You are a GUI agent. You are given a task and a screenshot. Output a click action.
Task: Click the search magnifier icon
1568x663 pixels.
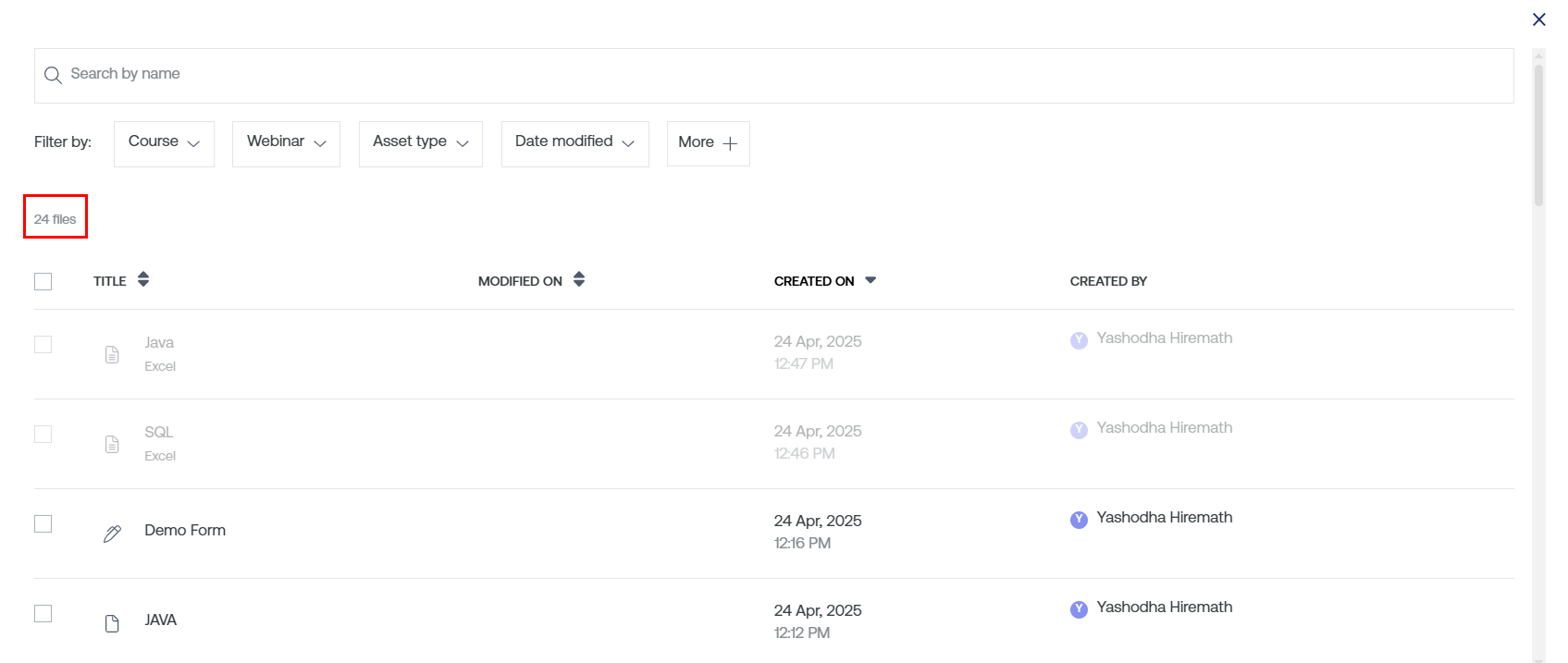[53, 75]
